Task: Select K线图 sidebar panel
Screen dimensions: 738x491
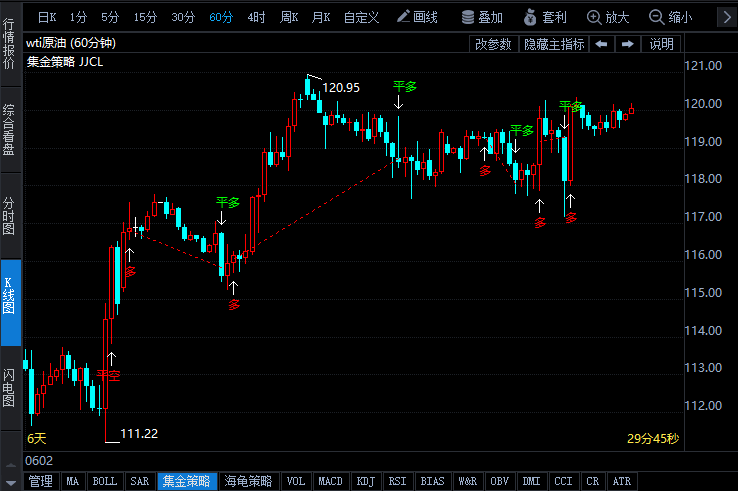Action: [x=10, y=302]
